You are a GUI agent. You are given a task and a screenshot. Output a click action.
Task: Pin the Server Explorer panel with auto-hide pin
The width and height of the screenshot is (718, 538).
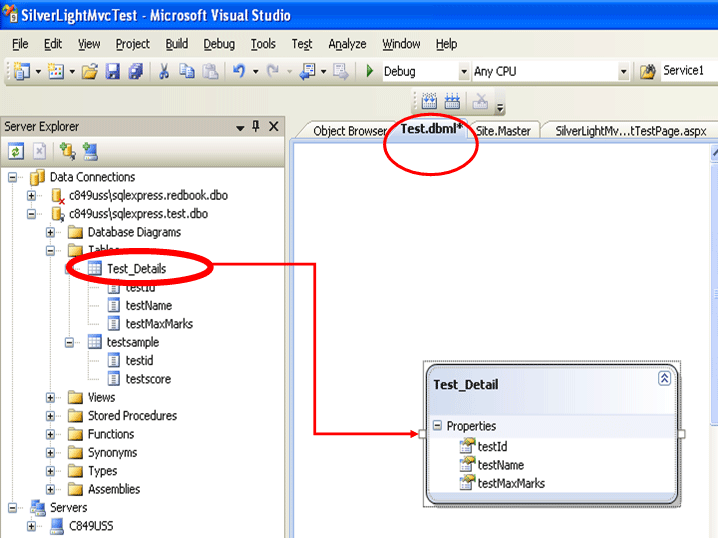(x=256, y=126)
